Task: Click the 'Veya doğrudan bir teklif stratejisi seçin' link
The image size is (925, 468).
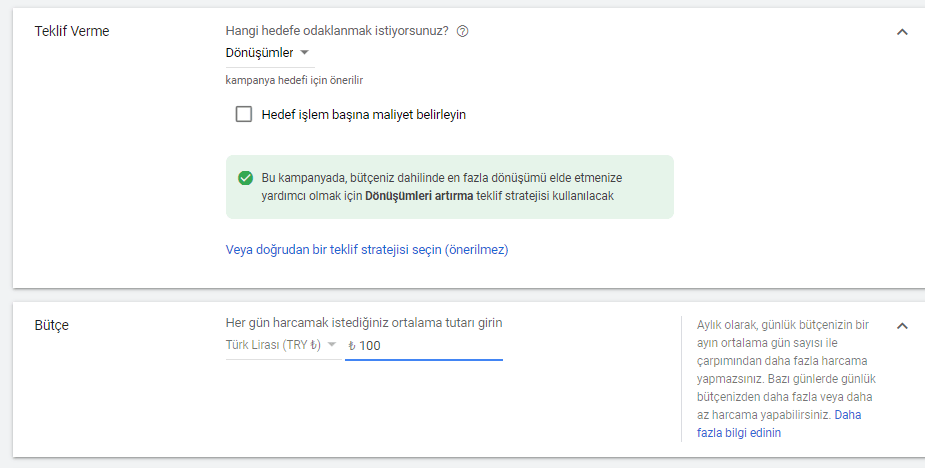Action: tap(367, 250)
